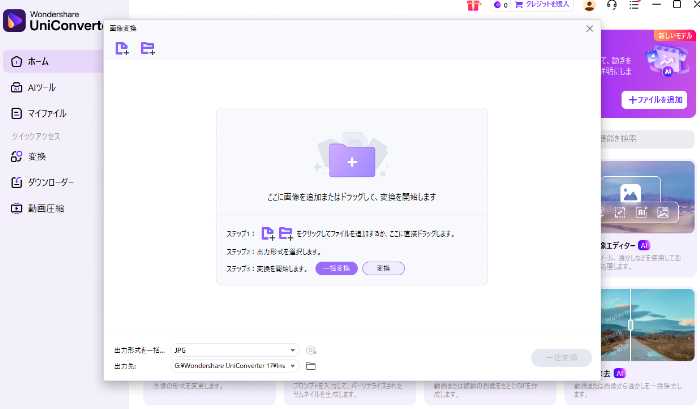Click the Home house icon in sidebar
This screenshot has height=409, width=700.
point(17,62)
